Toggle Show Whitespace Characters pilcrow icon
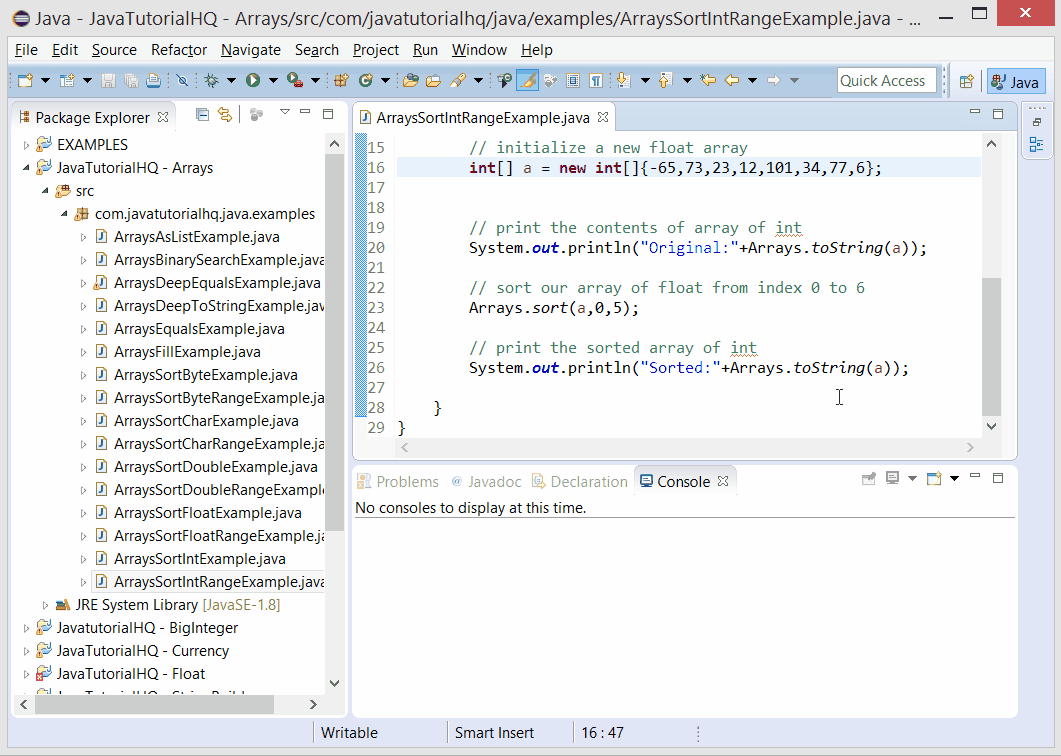Screen dimensions: 1061x756 pos(596,81)
